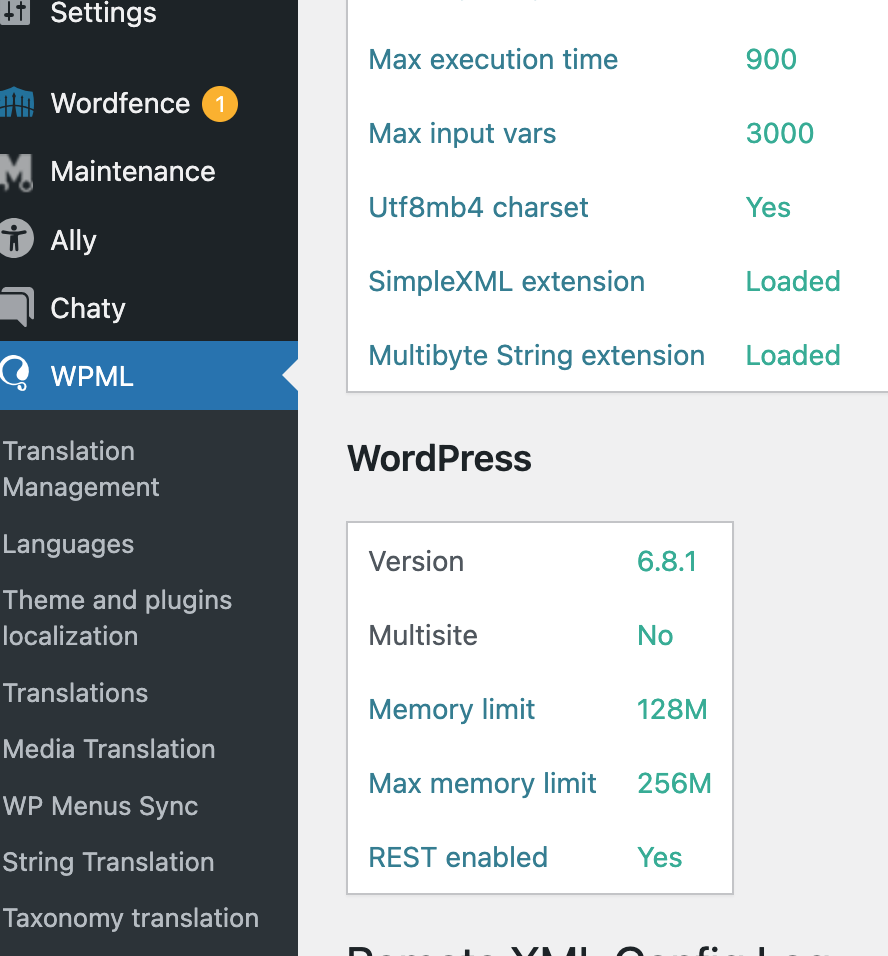888x956 pixels.
Task: Open the Languages submenu
Action: tap(68, 544)
